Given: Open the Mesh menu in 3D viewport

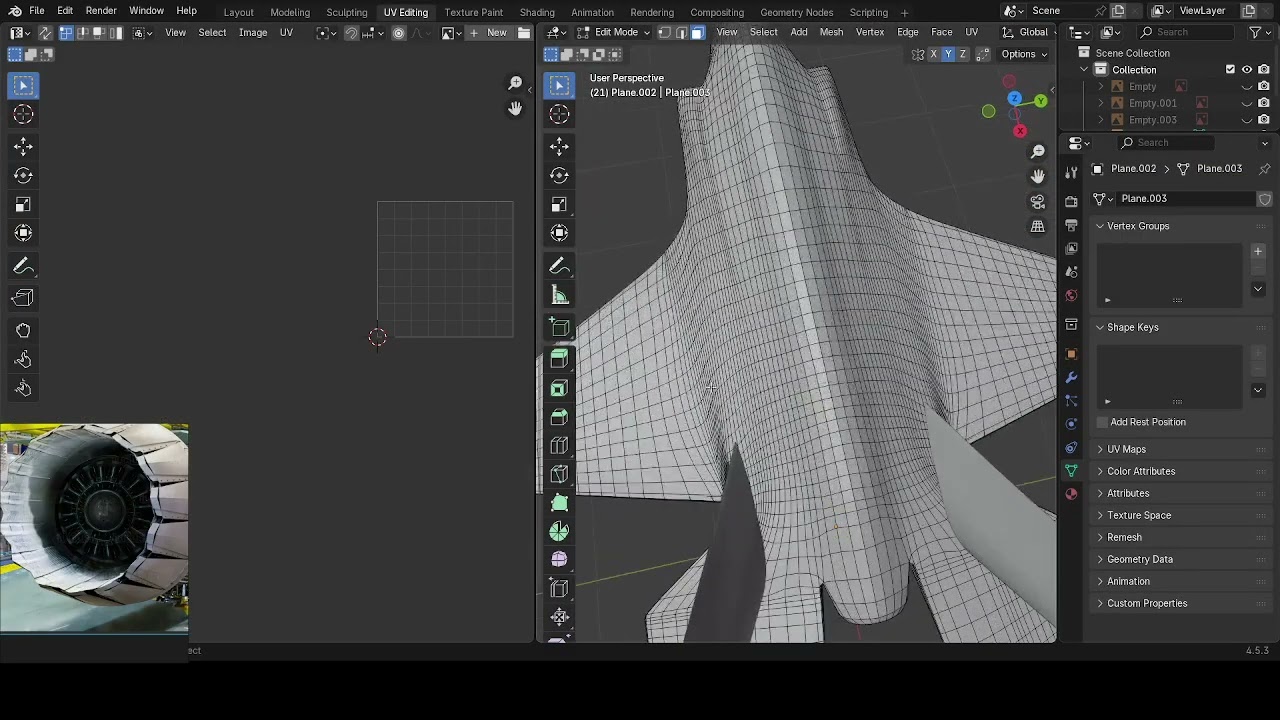Looking at the screenshot, I should 831,33.
